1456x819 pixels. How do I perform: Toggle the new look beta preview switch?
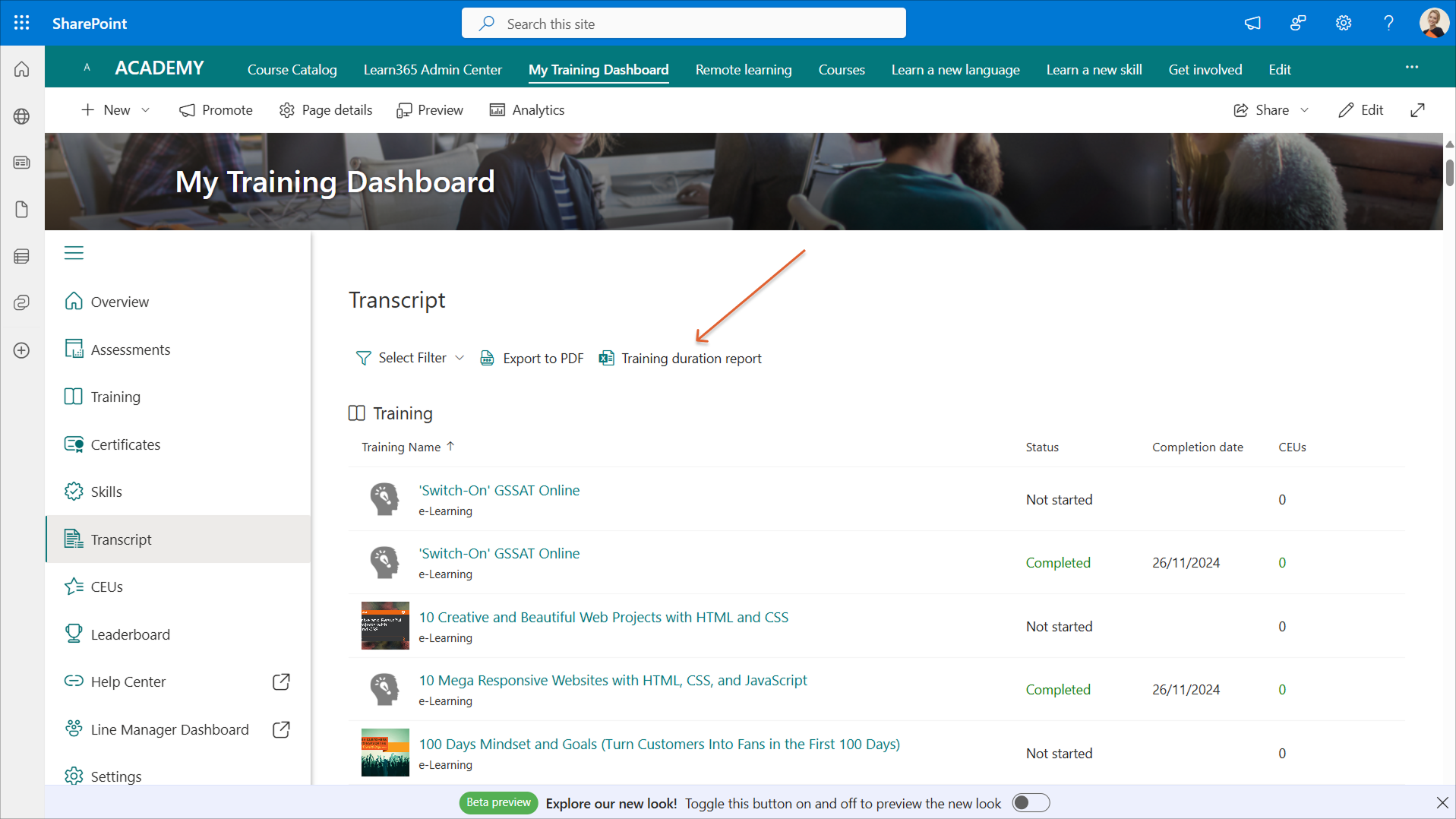click(1031, 803)
